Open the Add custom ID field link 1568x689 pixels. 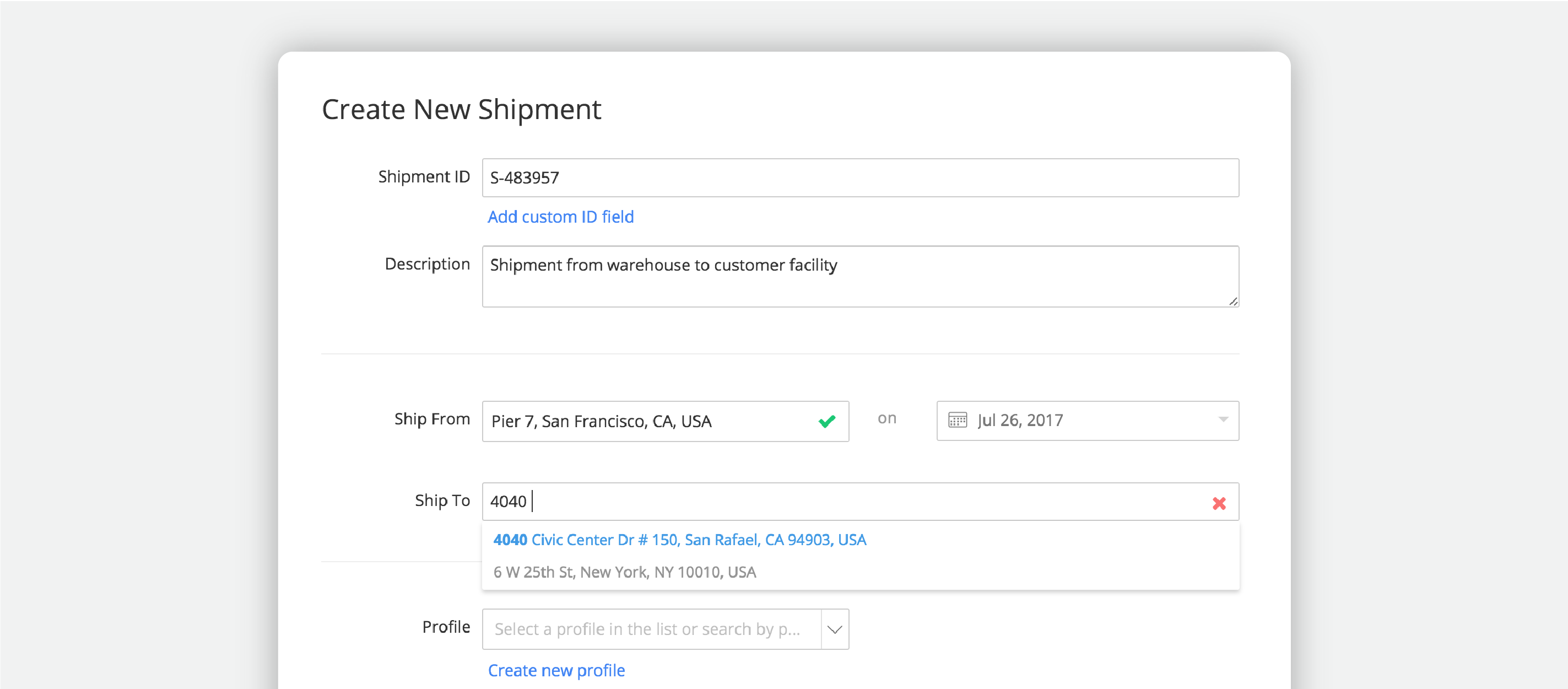coord(560,216)
